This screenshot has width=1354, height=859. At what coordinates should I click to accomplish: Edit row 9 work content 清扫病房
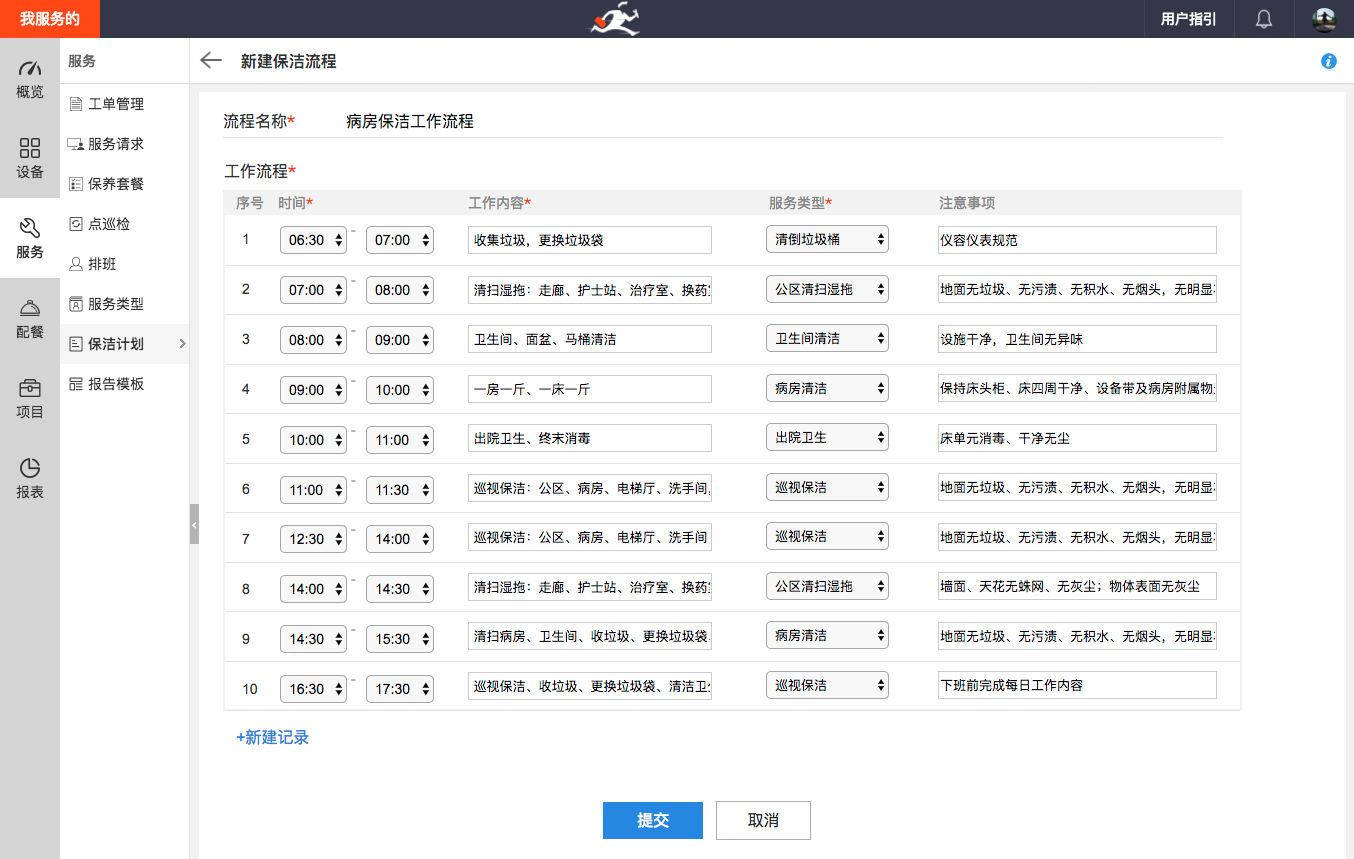tap(590, 636)
